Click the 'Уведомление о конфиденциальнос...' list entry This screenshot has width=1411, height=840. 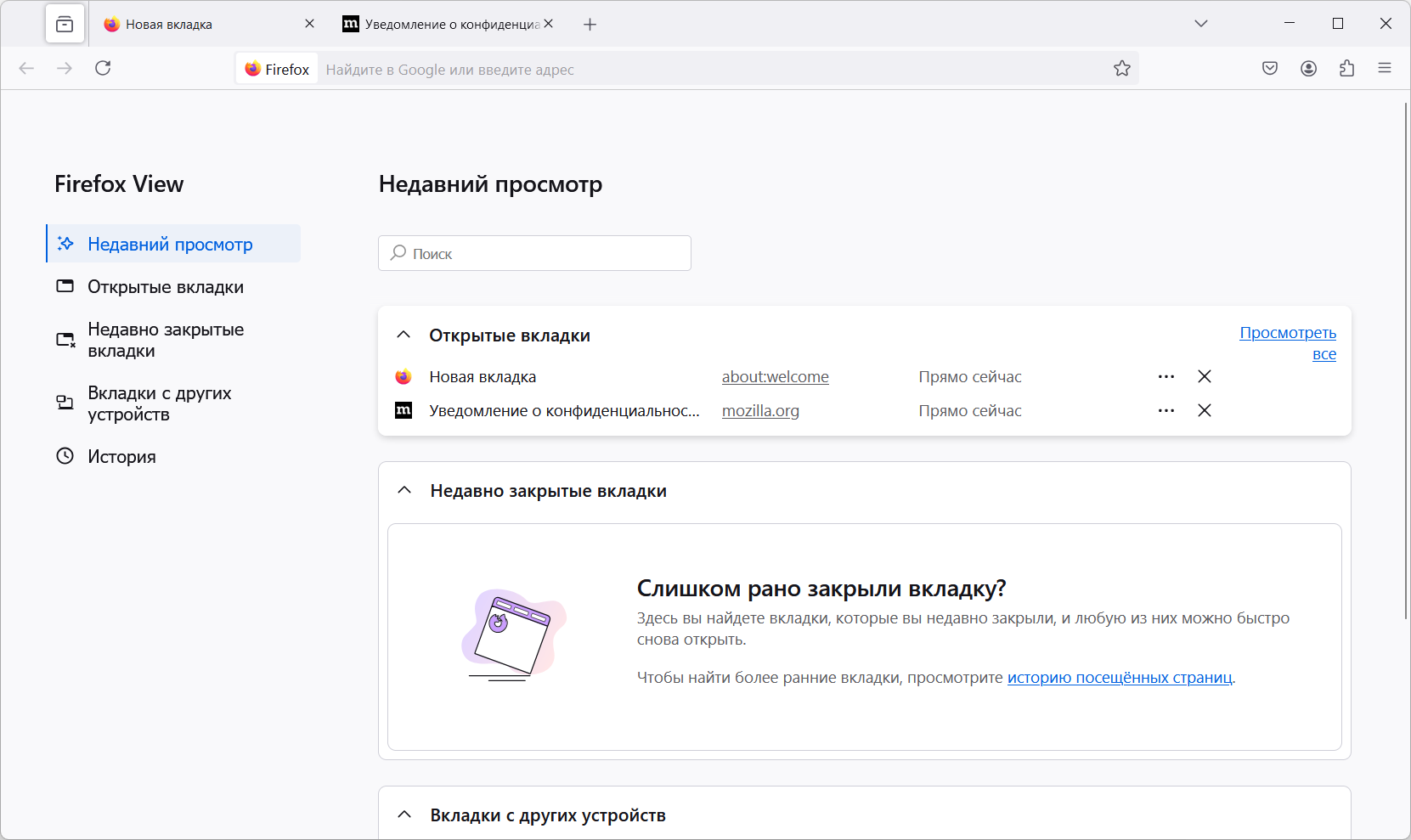pyautogui.click(x=564, y=410)
